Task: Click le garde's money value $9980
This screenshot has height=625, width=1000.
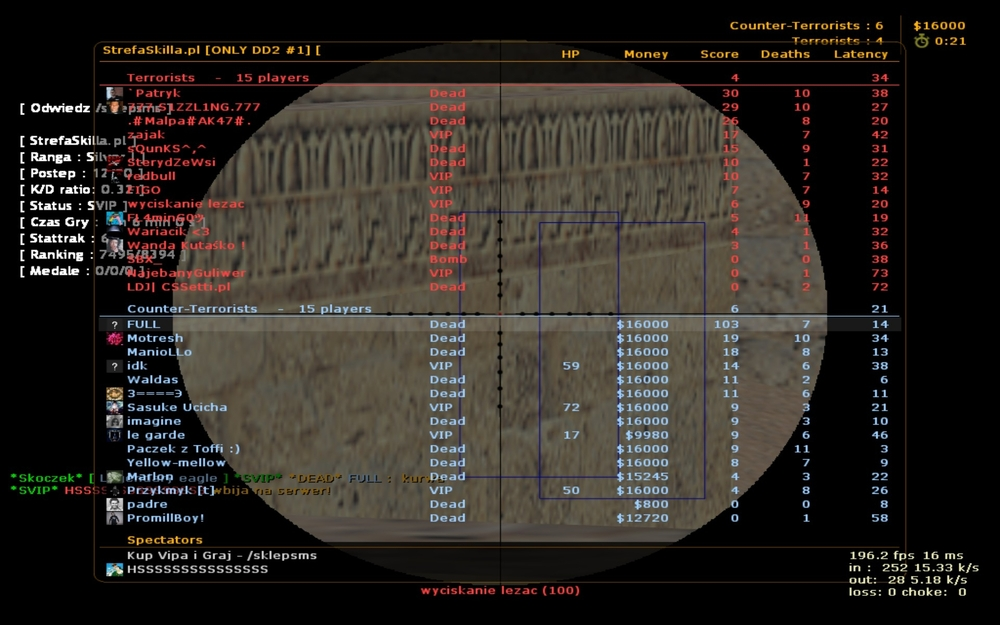Action: 647,436
